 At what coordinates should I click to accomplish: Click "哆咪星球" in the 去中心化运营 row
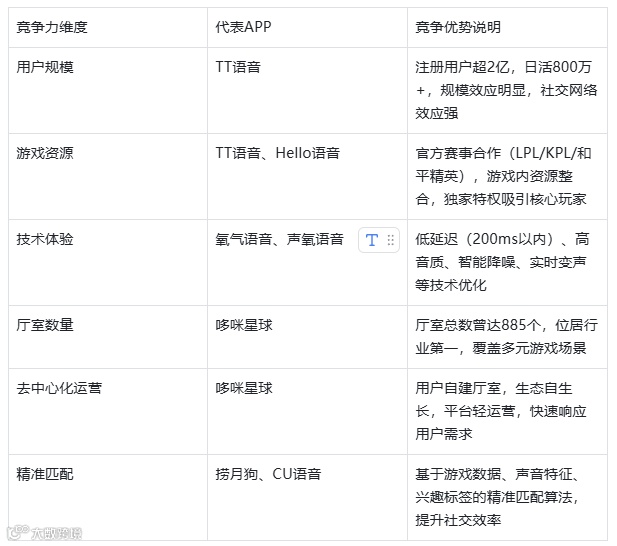[244, 388]
